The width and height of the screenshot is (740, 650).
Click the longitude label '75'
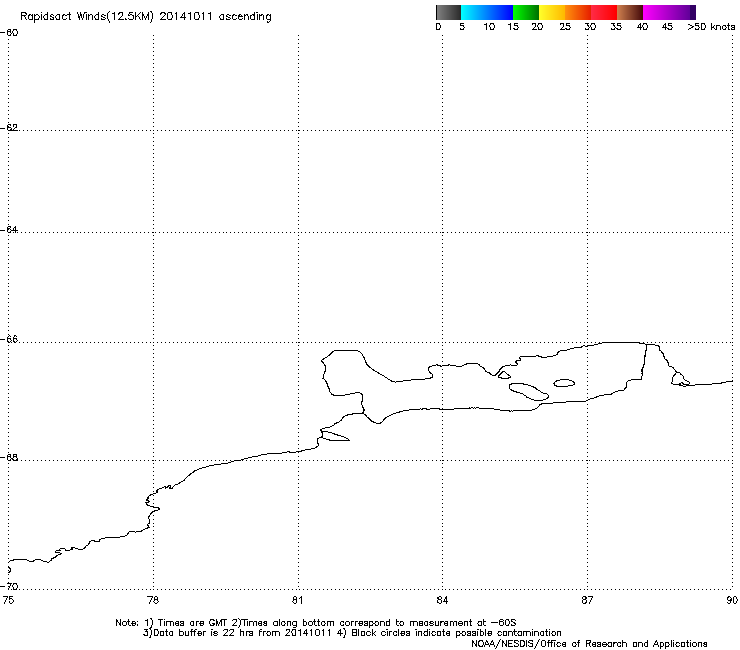pyautogui.click(x=8, y=600)
